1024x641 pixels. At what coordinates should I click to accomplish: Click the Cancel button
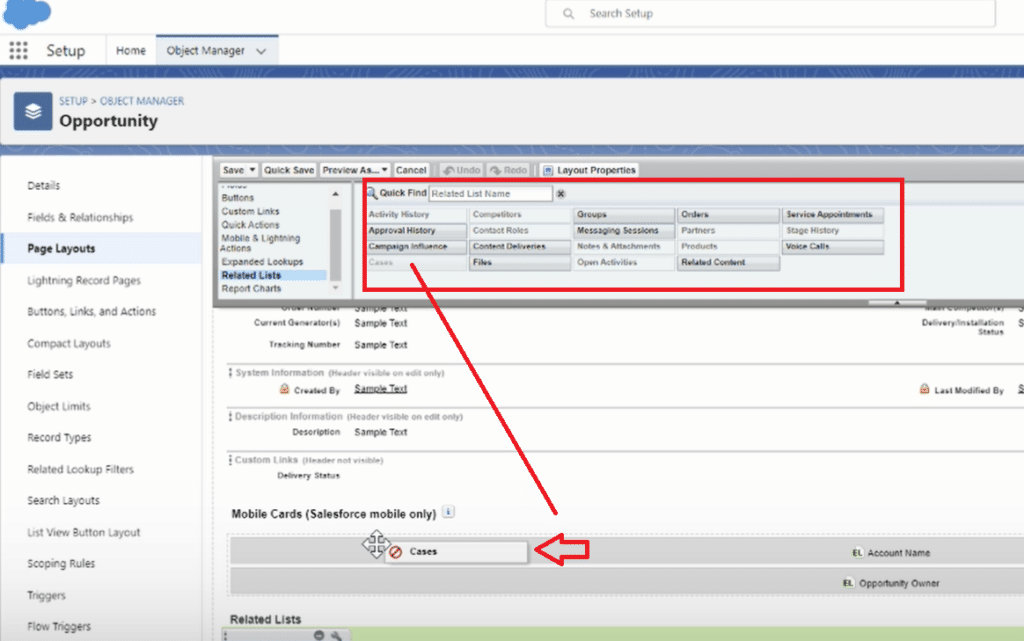point(411,170)
